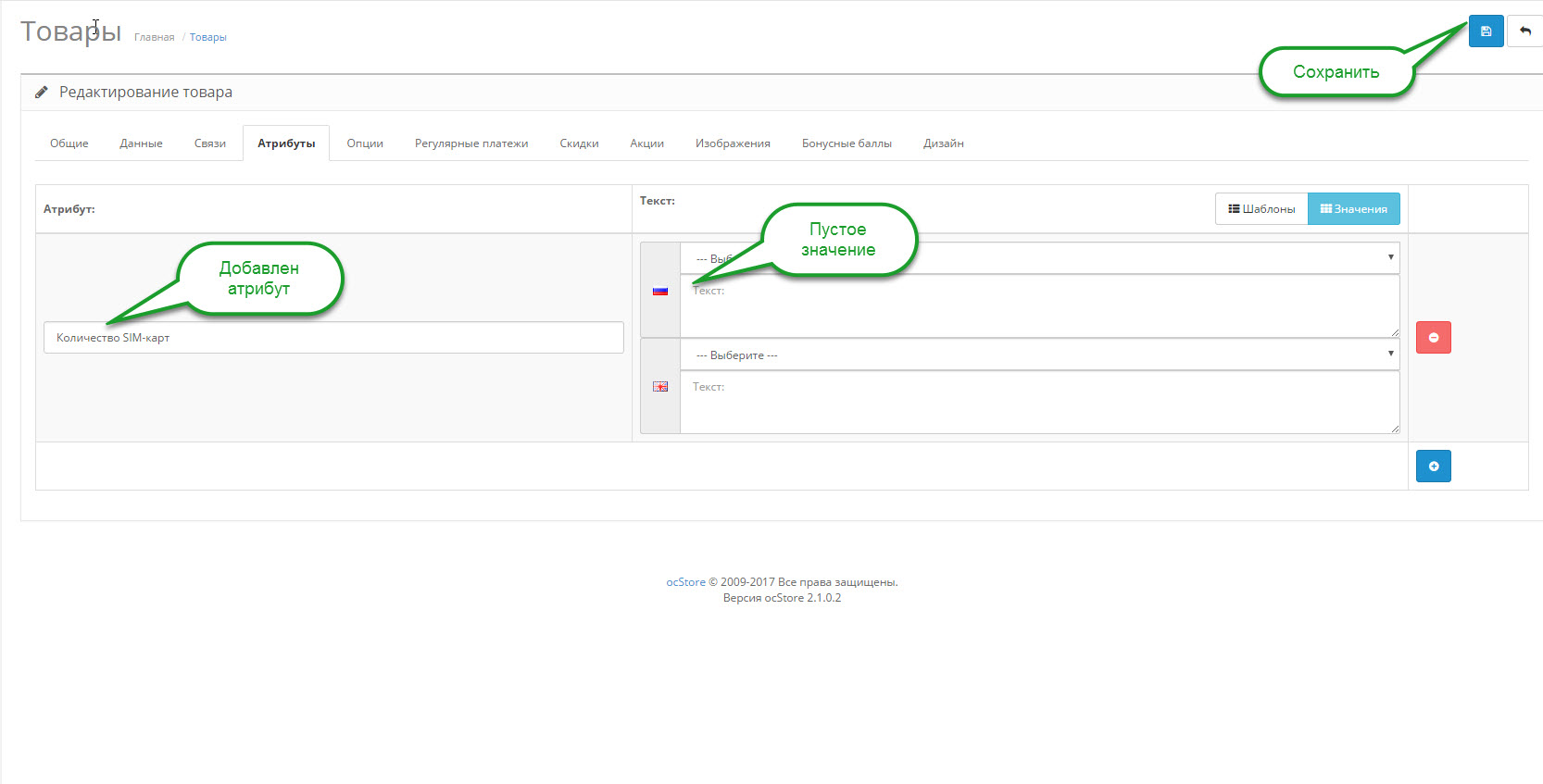The width and height of the screenshot is (1543, 784).
Task: Follow the ocStore footer link
Action: click(685, 582)
